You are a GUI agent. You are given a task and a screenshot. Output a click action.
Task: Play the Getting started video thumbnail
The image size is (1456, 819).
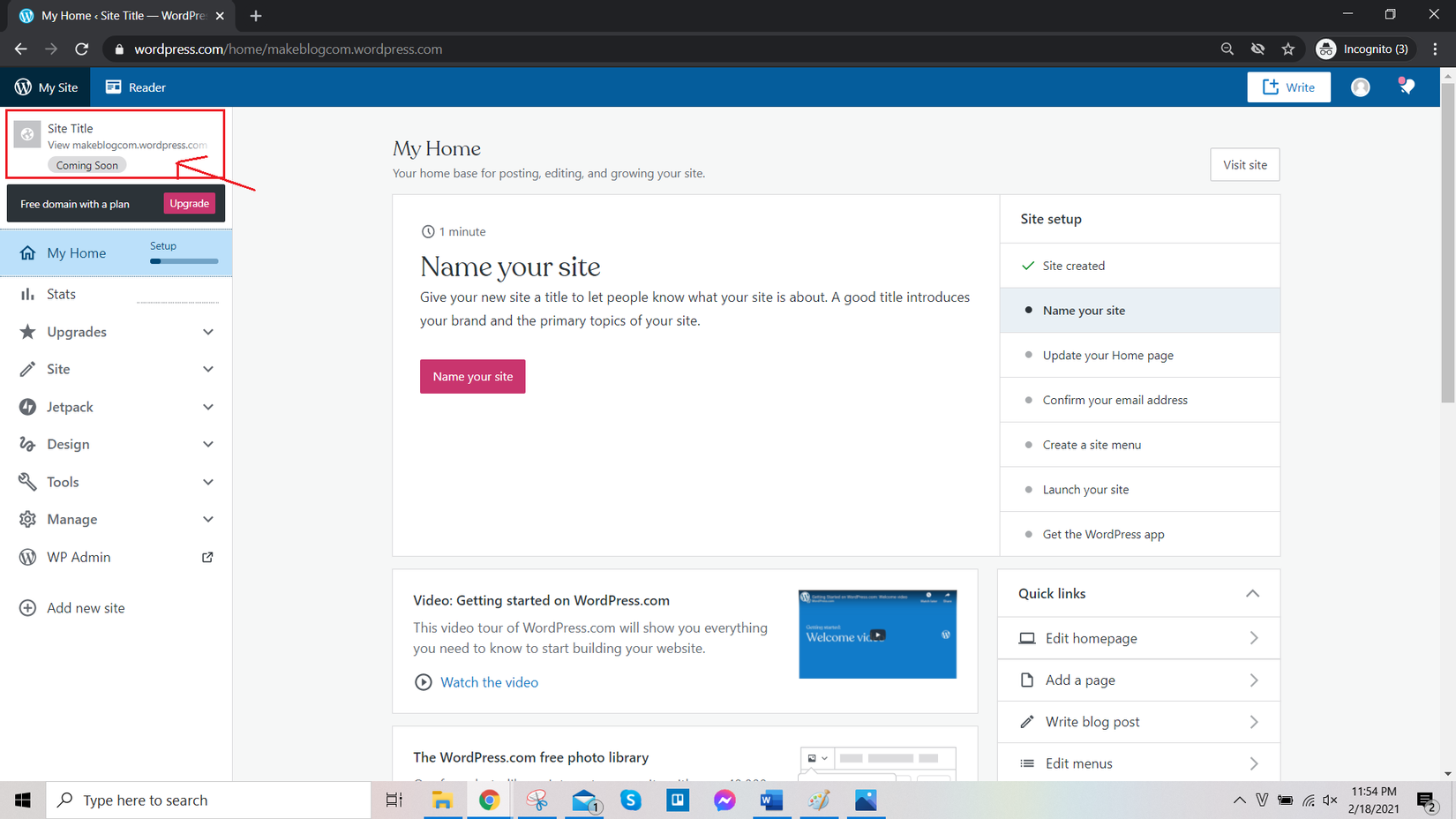click(x=877, y=635)
